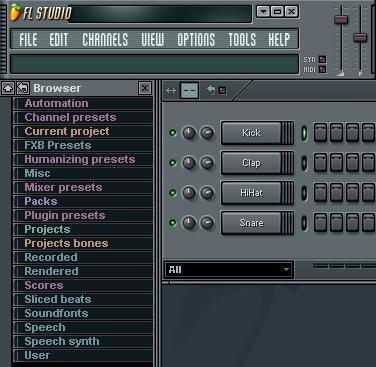Viewport: 376px width, 367px height.
Task: Open the HELP menu
Action: pos(279,40)
